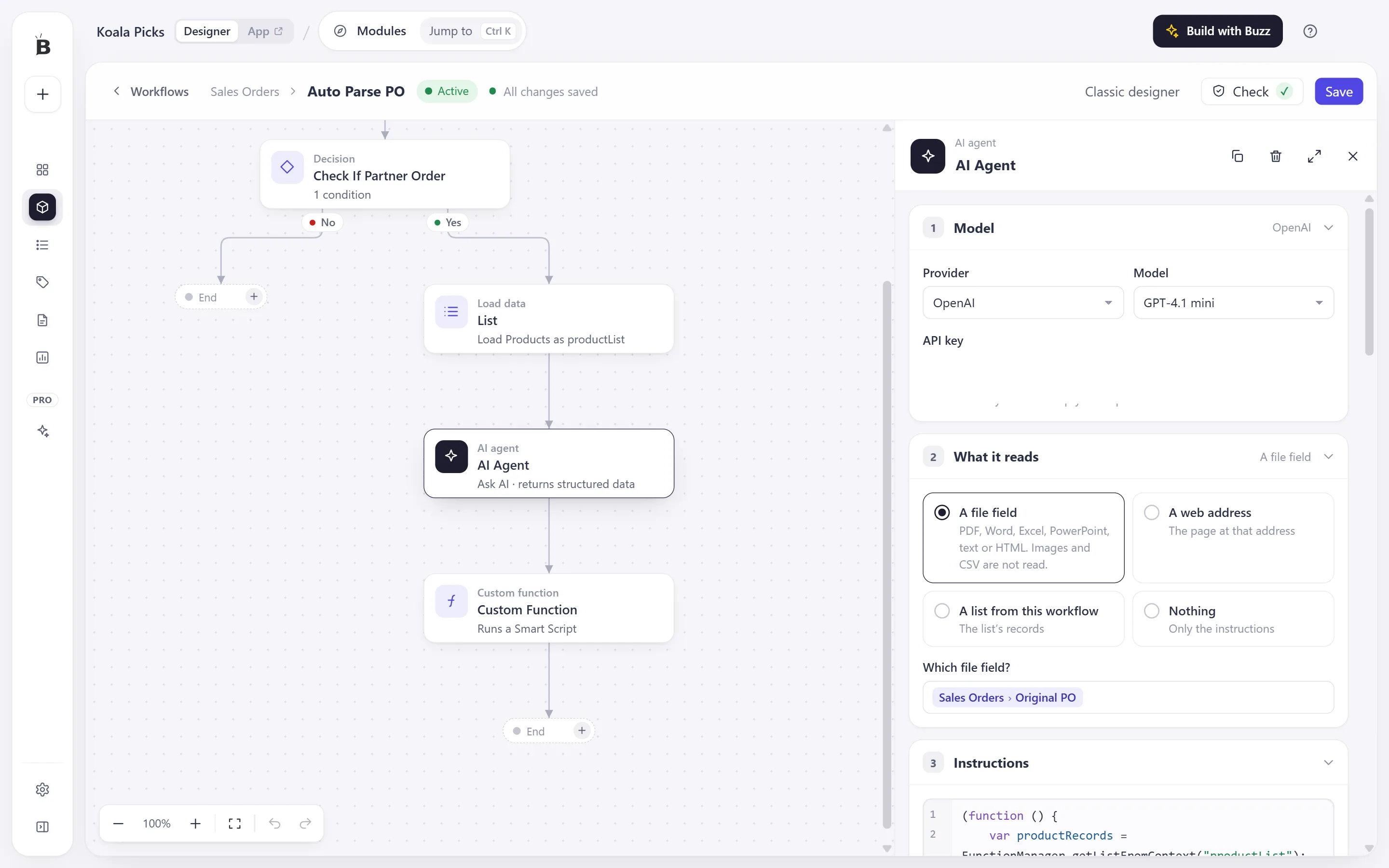
Task: Fit the workflow to screen using the fullscreen icon
Action: pyautogui.click(x=235, y=824)
